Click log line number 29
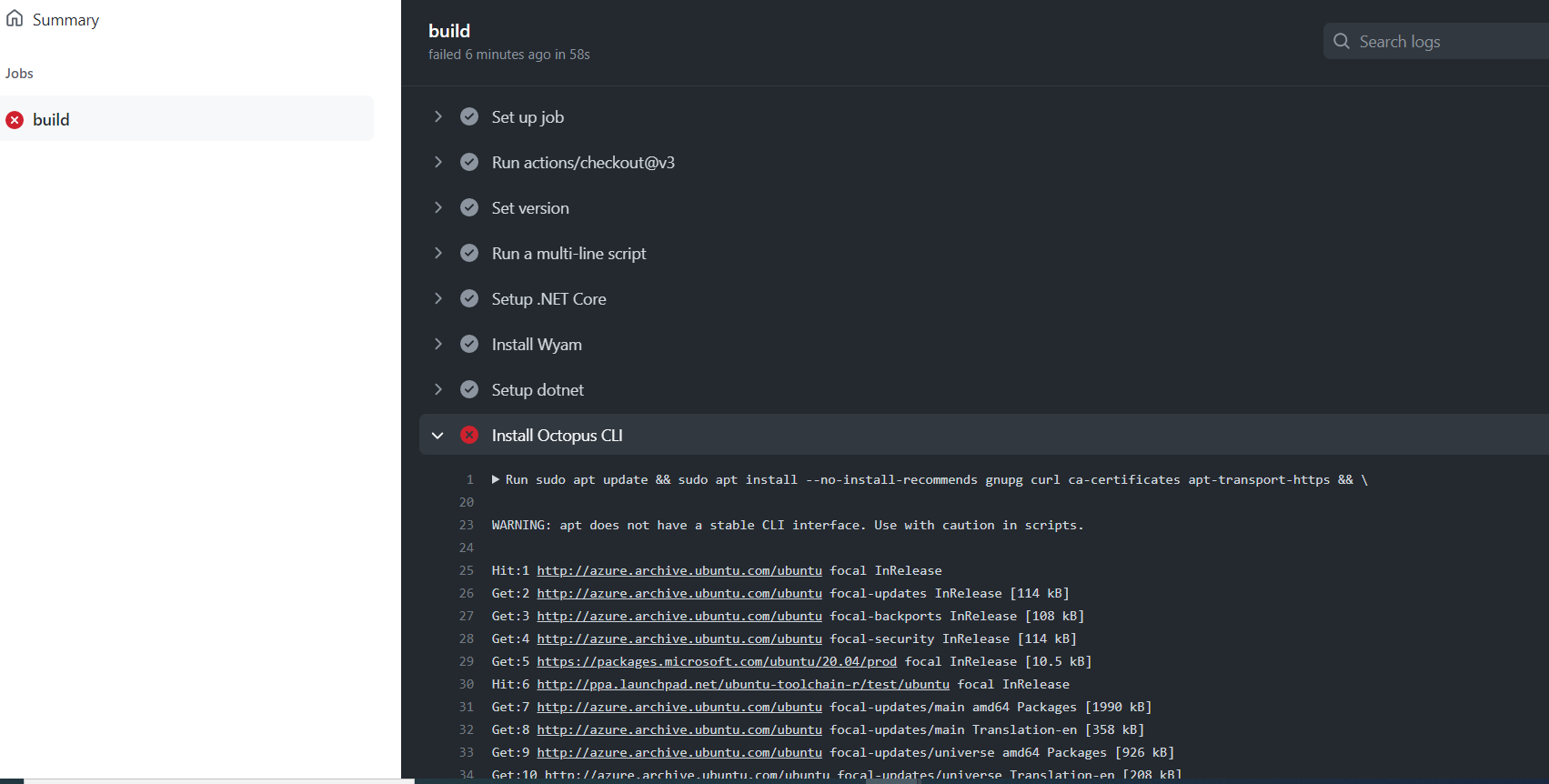Viewport: 1549px width, 784px height. pyautogui.click(x=467, y=661)
